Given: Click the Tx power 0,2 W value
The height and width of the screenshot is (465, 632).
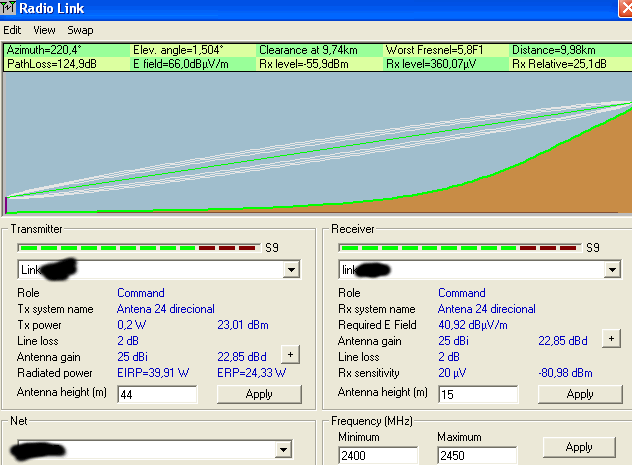Looking at the screenshot, I should (x=132, y=325).
